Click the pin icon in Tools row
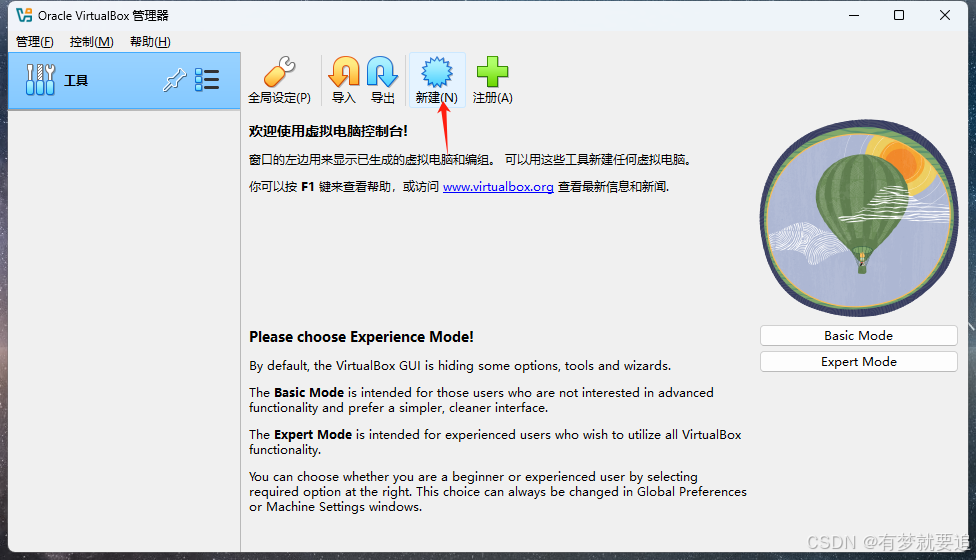This screenshot has height=560, width=976. point(174,80)
